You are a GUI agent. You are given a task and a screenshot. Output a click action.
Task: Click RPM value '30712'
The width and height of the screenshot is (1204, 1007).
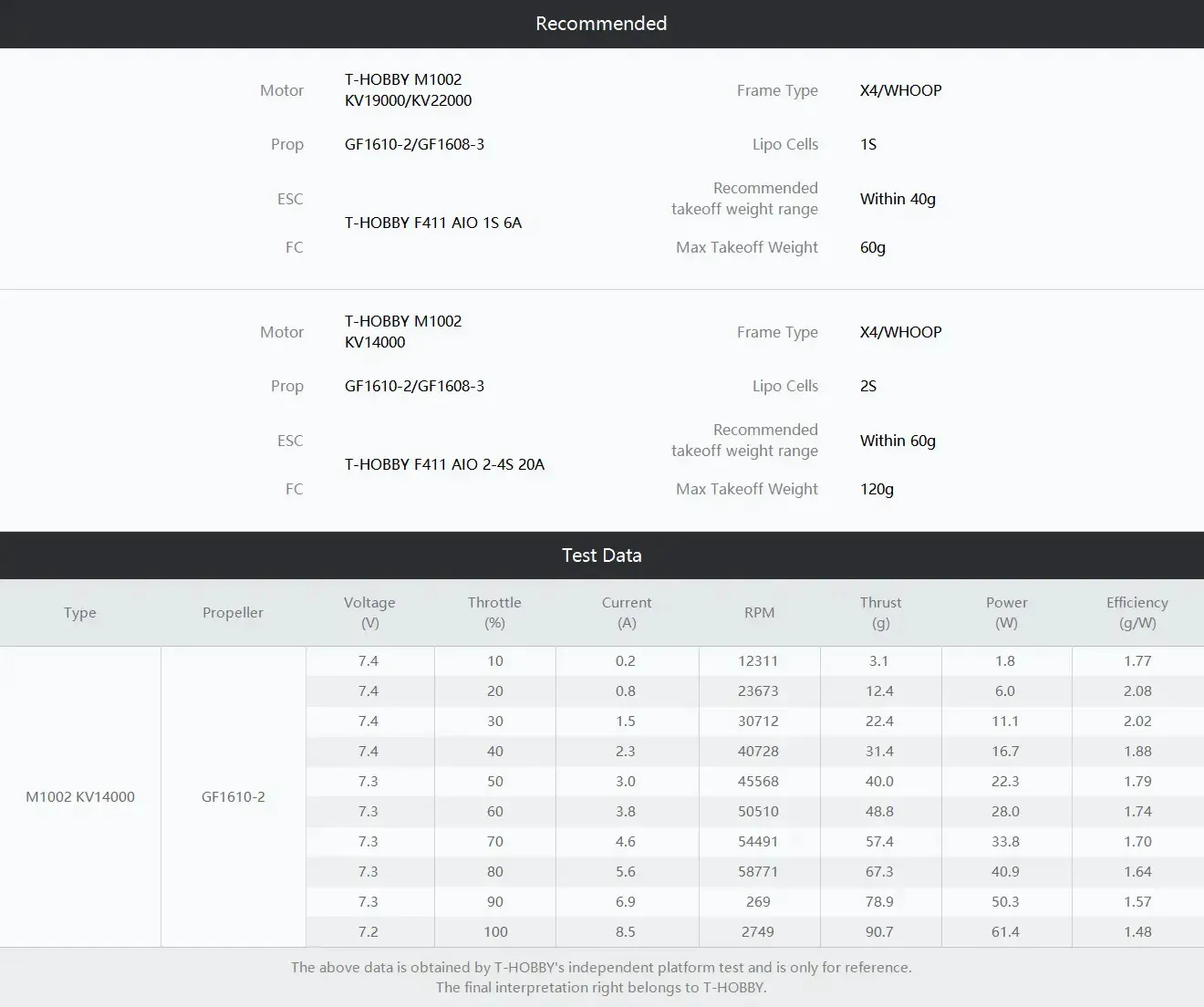[759, 722]
